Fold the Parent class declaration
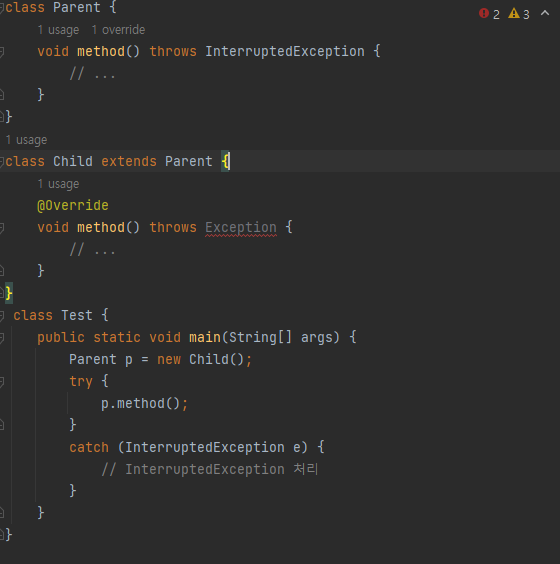The width and height of the screenshot is (560, 564). point(1,8)
